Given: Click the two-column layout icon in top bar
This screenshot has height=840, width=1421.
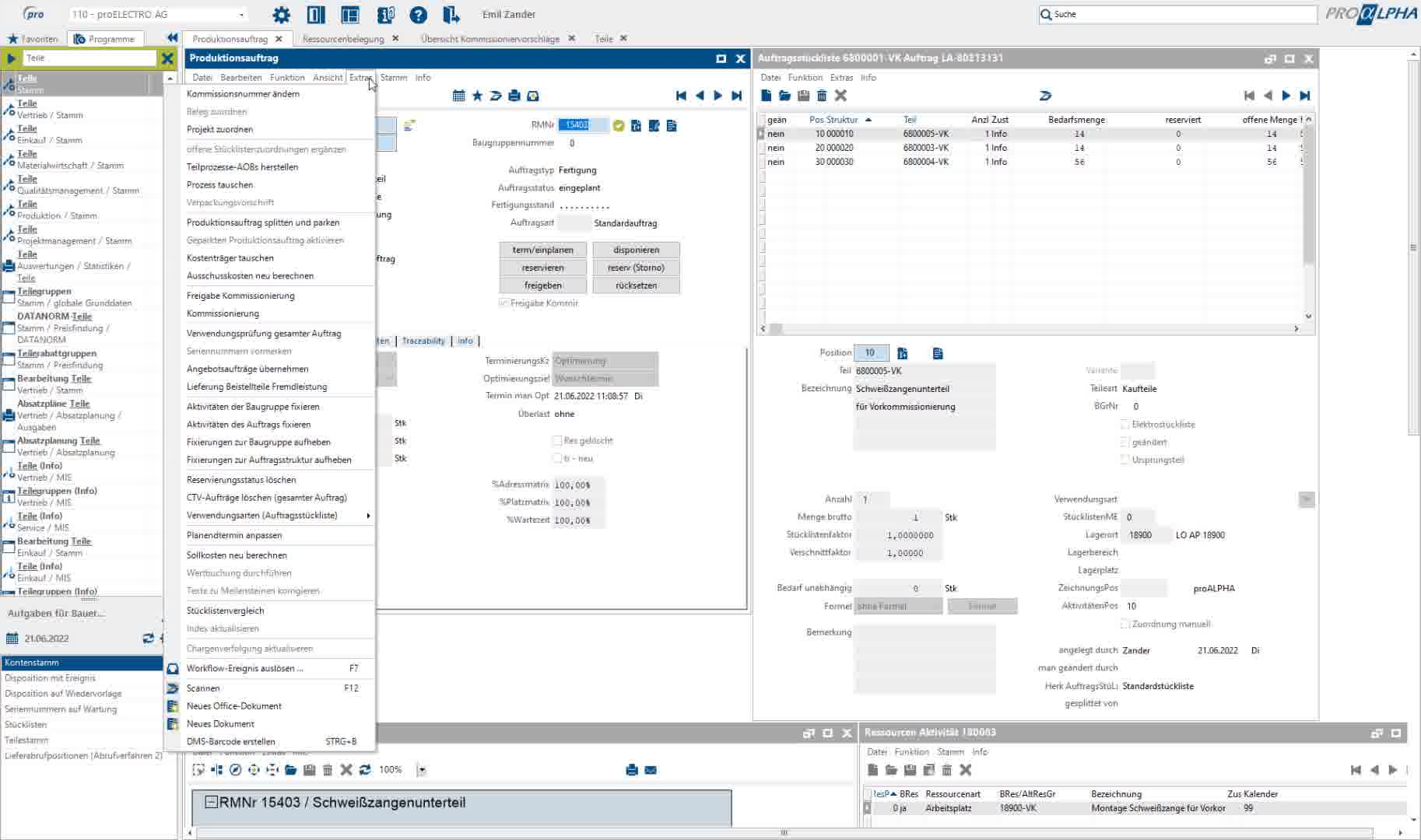Looking at the screenshot, I should [x=316, y=15].
